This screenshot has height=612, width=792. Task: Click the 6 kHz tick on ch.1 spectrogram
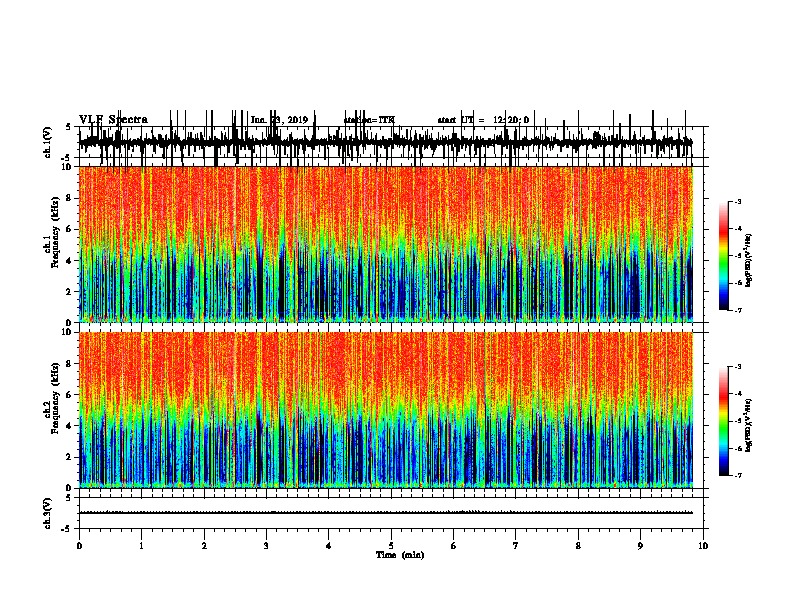click(69, 229)
